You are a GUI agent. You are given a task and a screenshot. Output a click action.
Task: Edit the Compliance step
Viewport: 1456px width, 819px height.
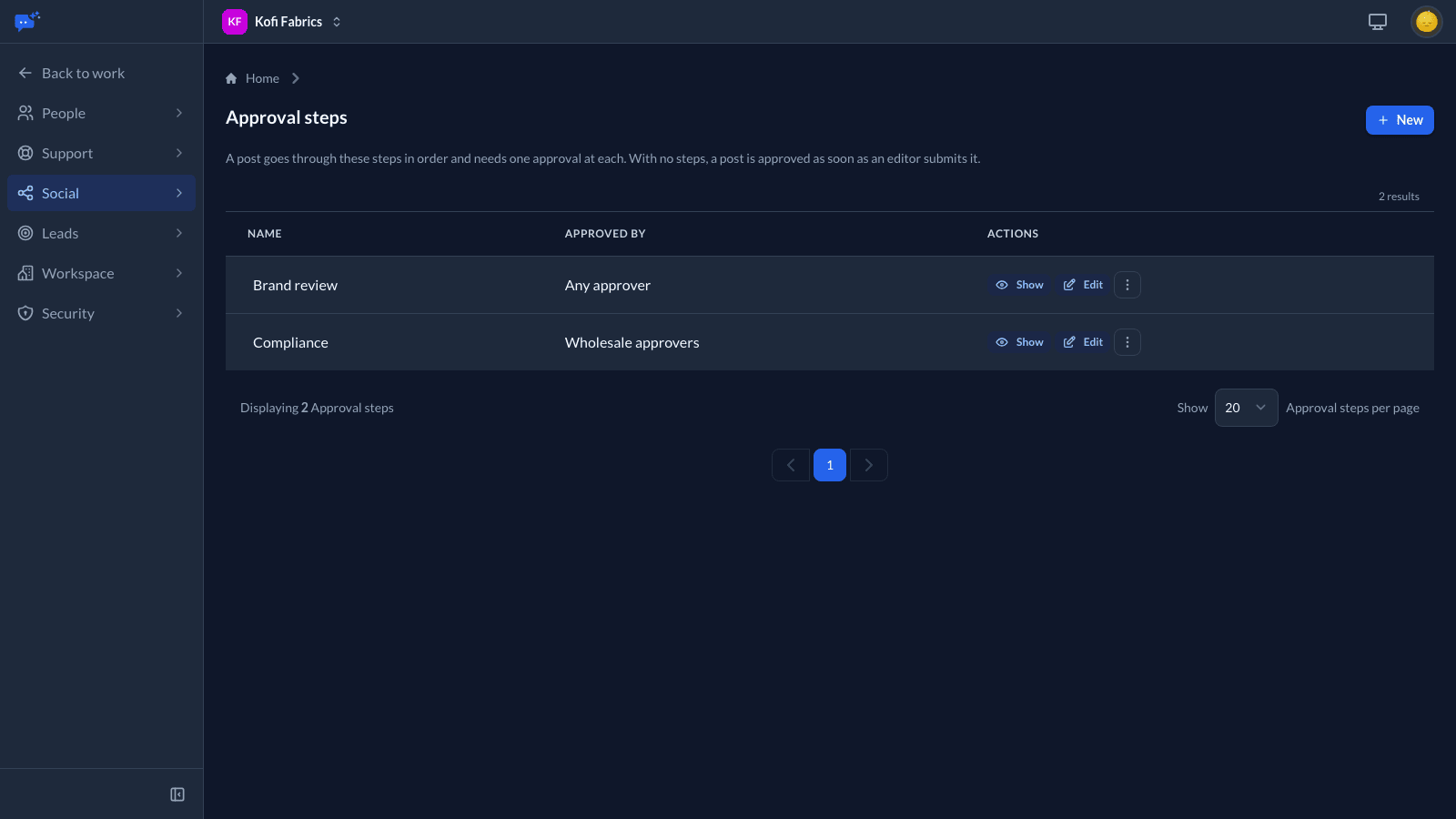coord(1083,342)
